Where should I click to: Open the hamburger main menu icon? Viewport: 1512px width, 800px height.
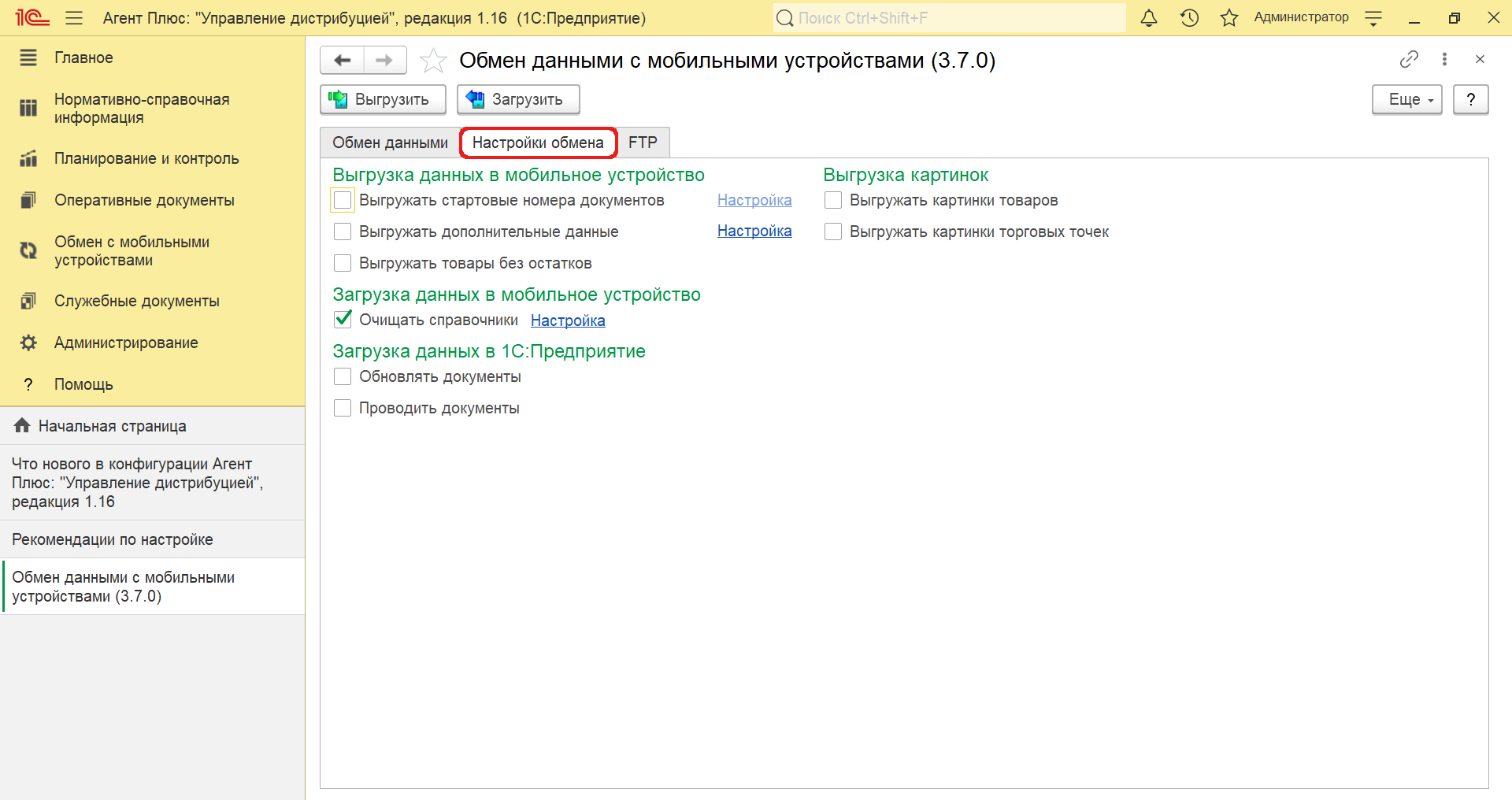(74, 17)
